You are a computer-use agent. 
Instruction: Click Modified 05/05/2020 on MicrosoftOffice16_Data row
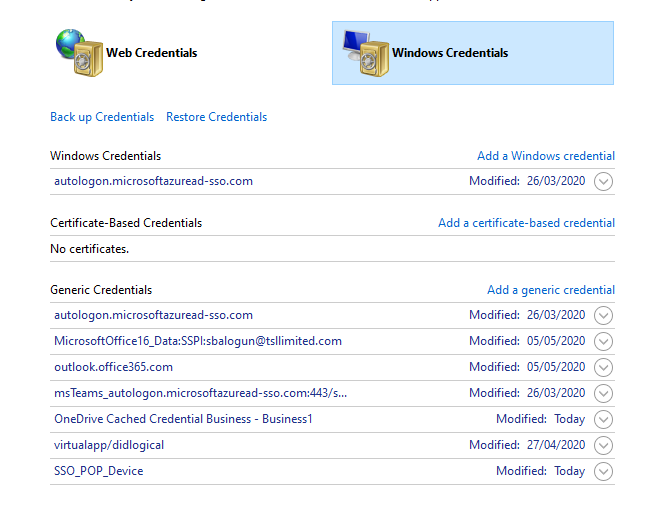click(527, 341)
